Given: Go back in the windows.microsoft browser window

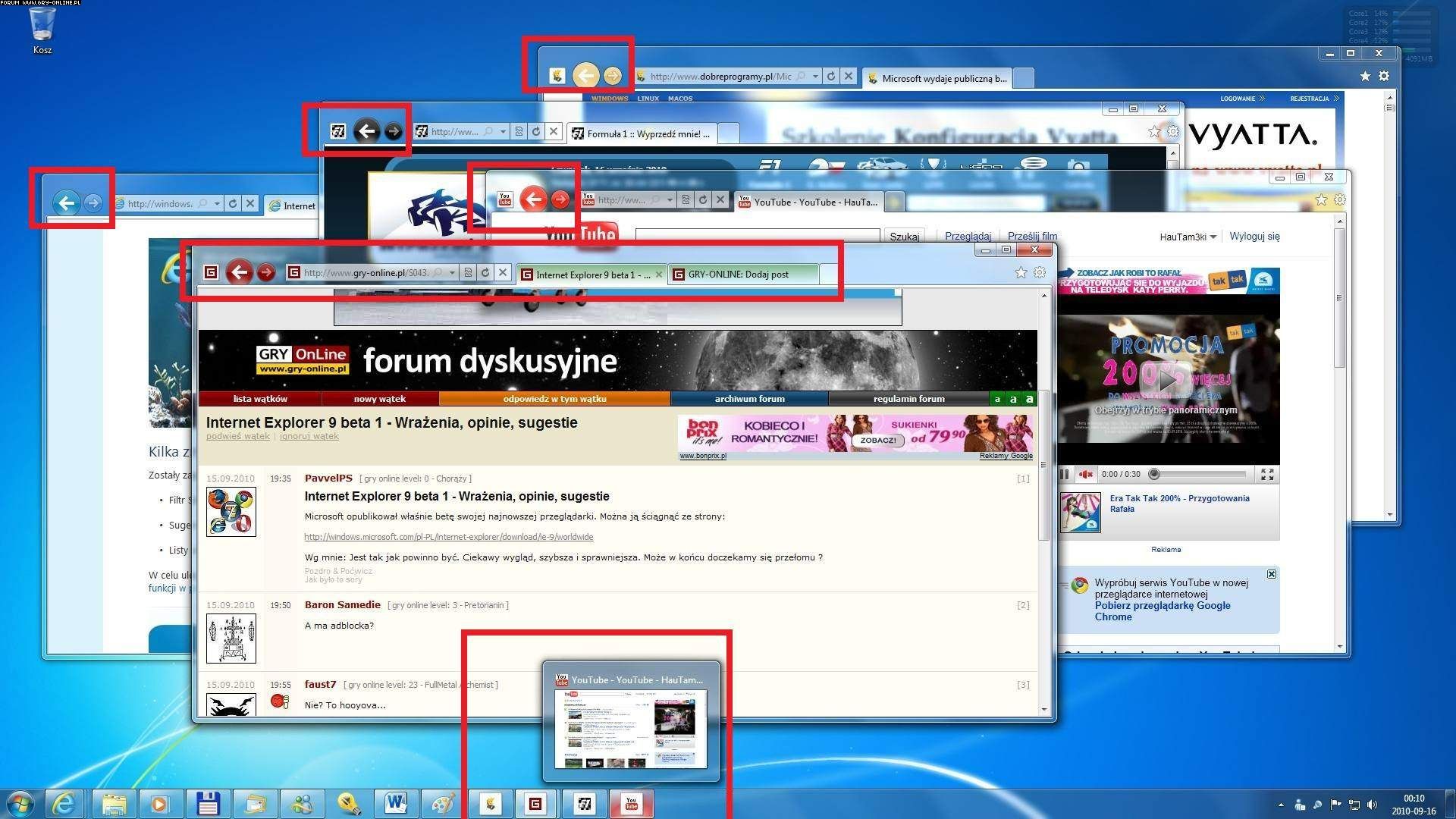Looking at the screenshot, I should pyautogui.click(x=67, y=202).
